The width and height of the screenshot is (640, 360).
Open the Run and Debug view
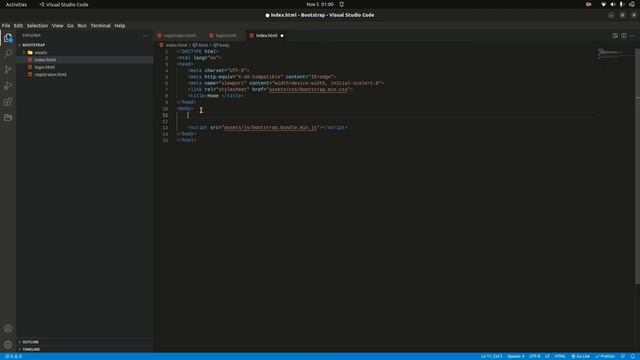(x=8, y=86)
